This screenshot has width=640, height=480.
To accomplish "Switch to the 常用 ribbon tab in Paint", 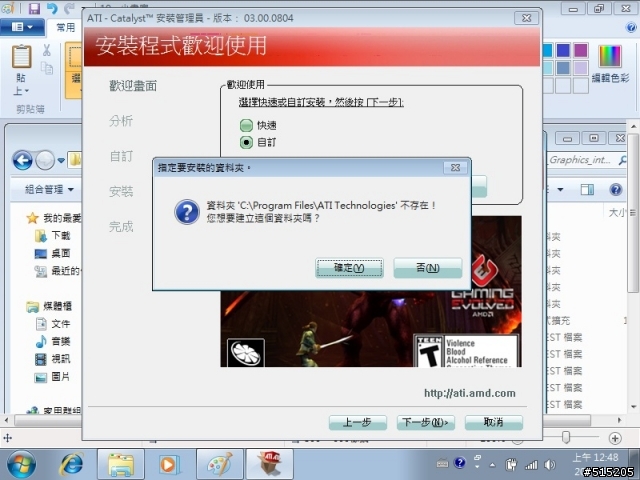I will 65,27.
